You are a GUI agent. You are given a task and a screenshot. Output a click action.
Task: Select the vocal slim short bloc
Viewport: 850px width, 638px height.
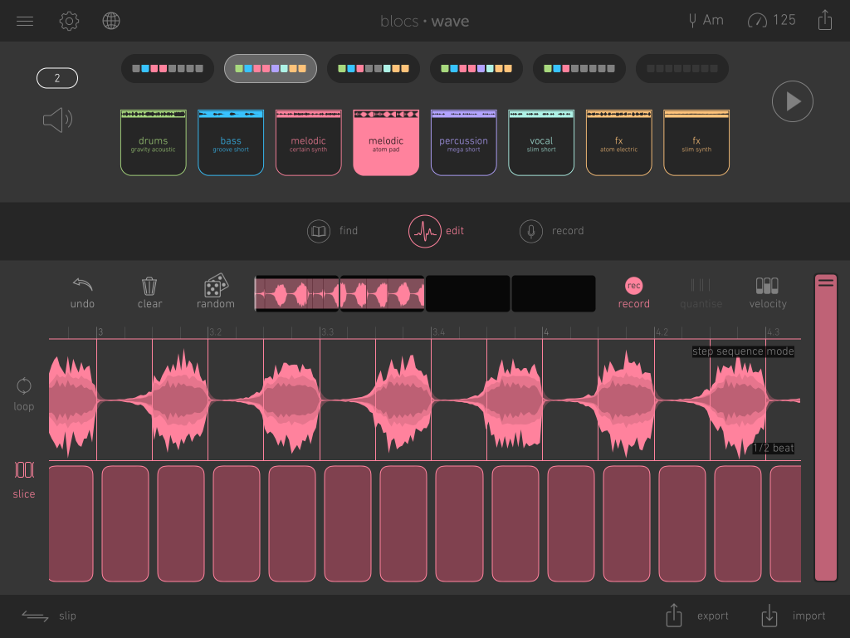pos(541,143)
